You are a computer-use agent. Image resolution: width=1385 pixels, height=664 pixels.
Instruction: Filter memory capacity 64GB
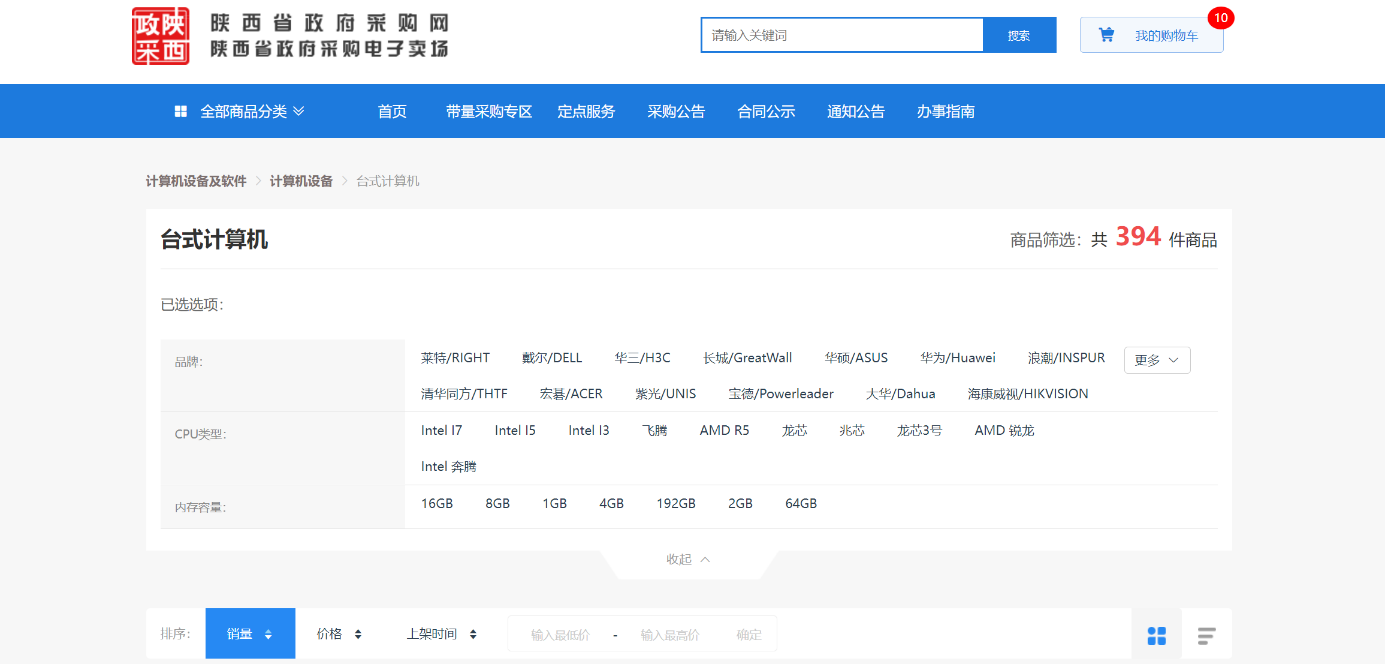[x=801, y=504]
